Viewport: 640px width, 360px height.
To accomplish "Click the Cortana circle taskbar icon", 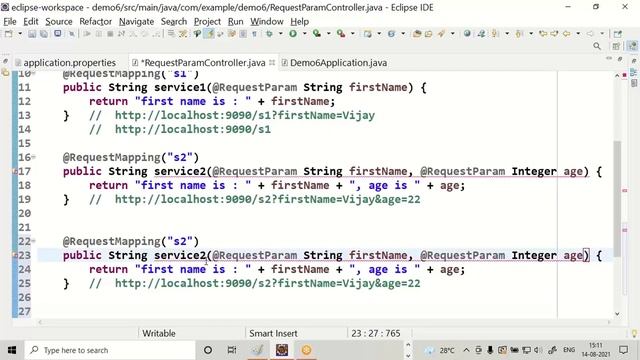I will 208,350.
